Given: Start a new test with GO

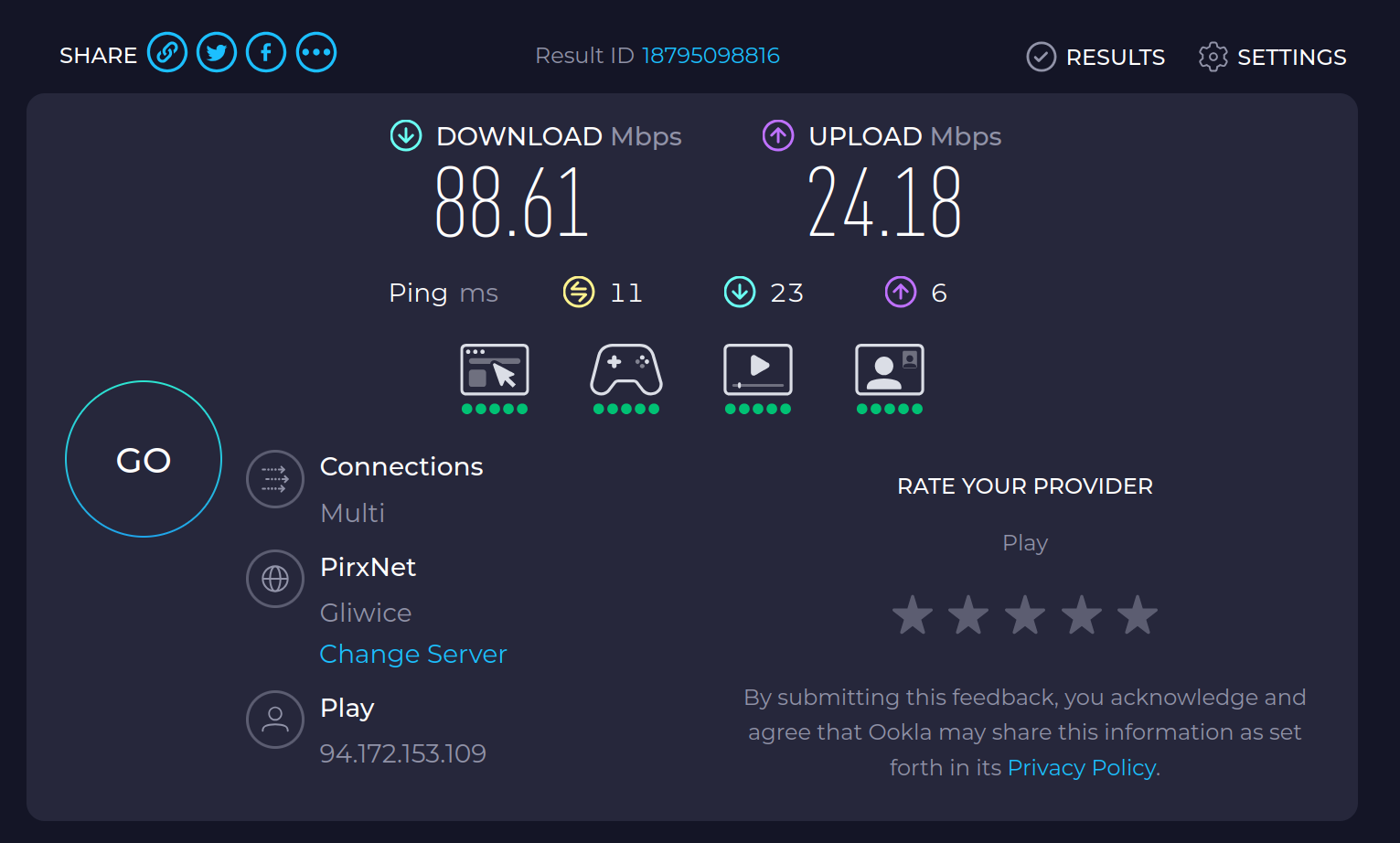Looking at the screenshot, I should [144, 459].
